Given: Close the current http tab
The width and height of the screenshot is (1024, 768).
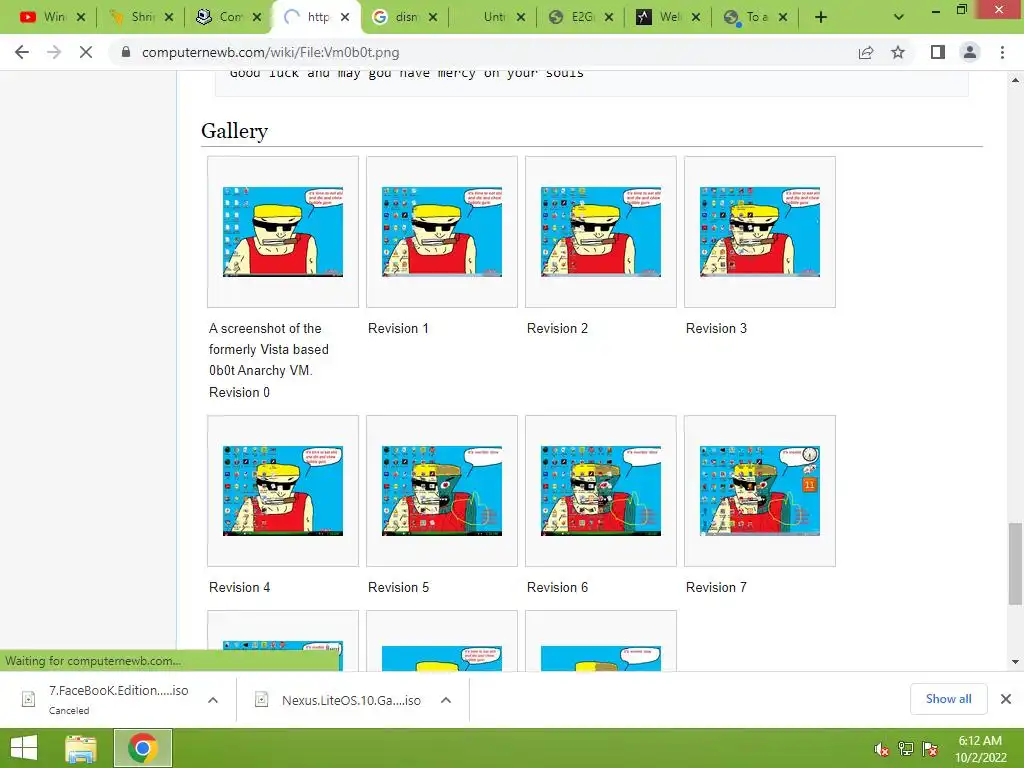Looking at the screenshot, I should click(345, 17).
